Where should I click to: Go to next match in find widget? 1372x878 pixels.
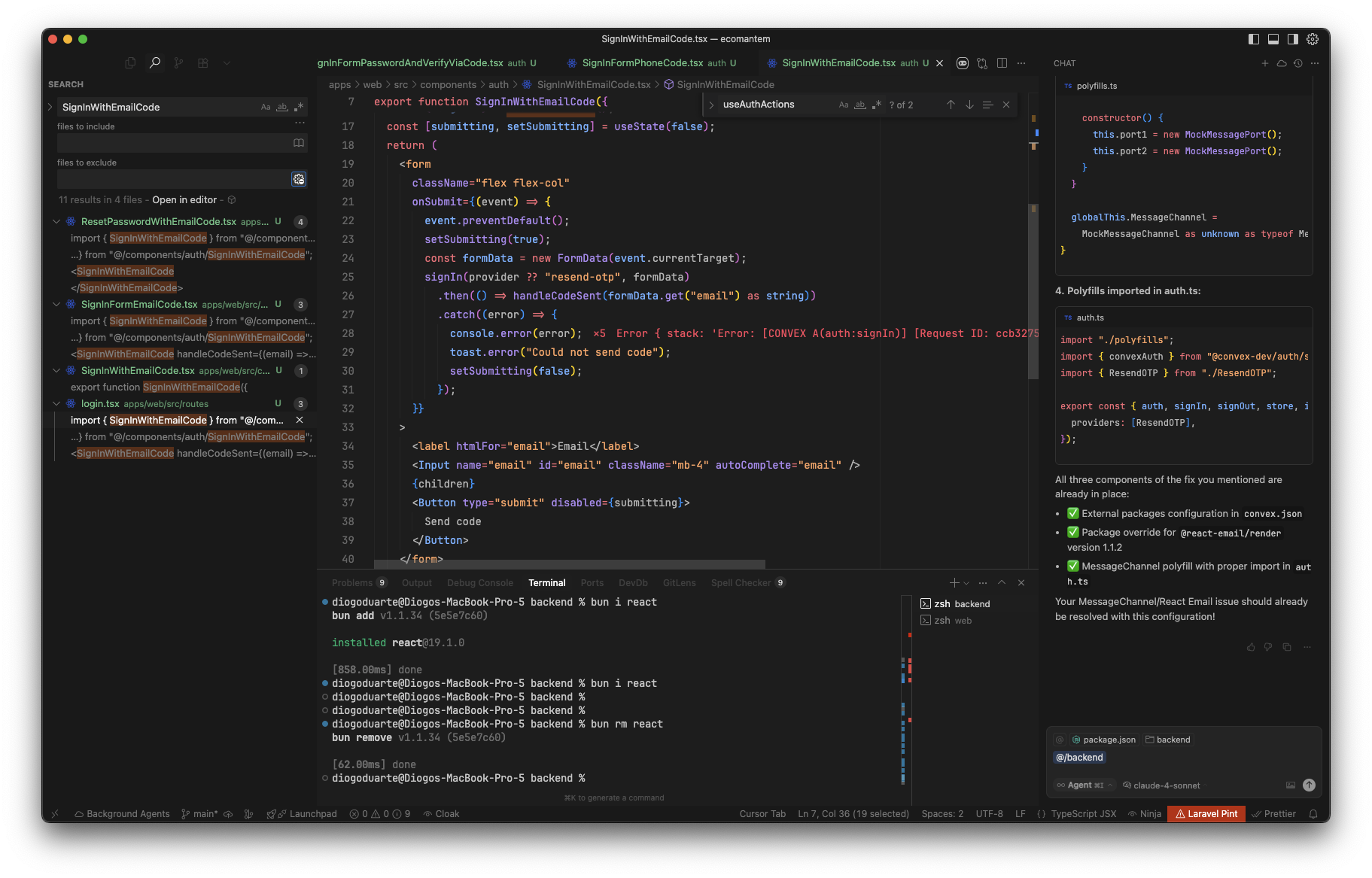pos(969,105)
